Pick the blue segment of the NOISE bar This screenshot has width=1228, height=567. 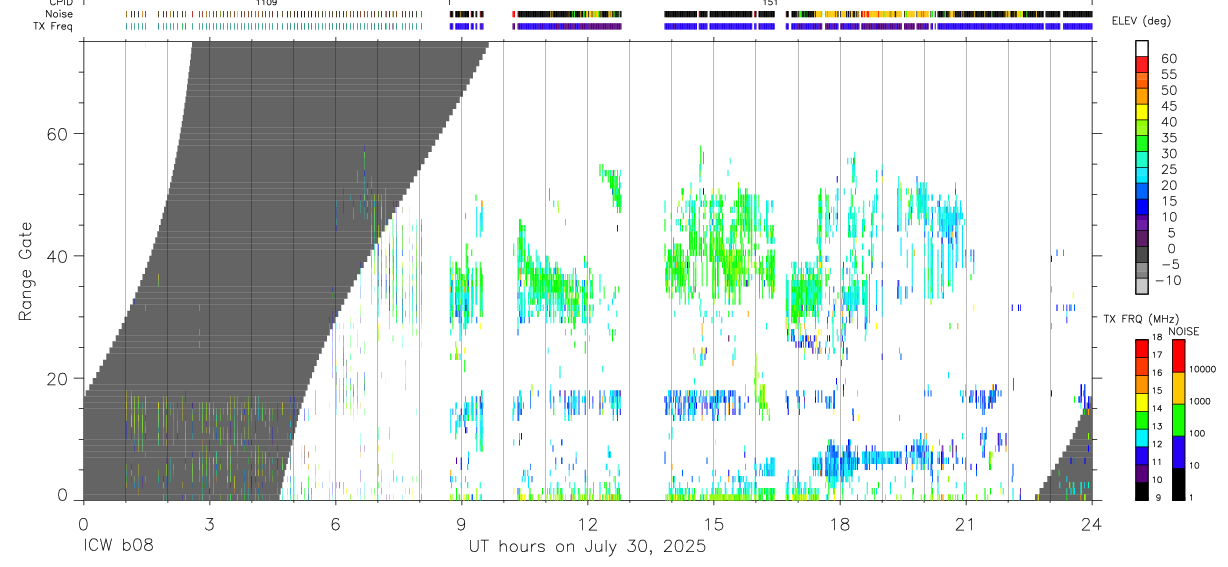coord(1178,452)
